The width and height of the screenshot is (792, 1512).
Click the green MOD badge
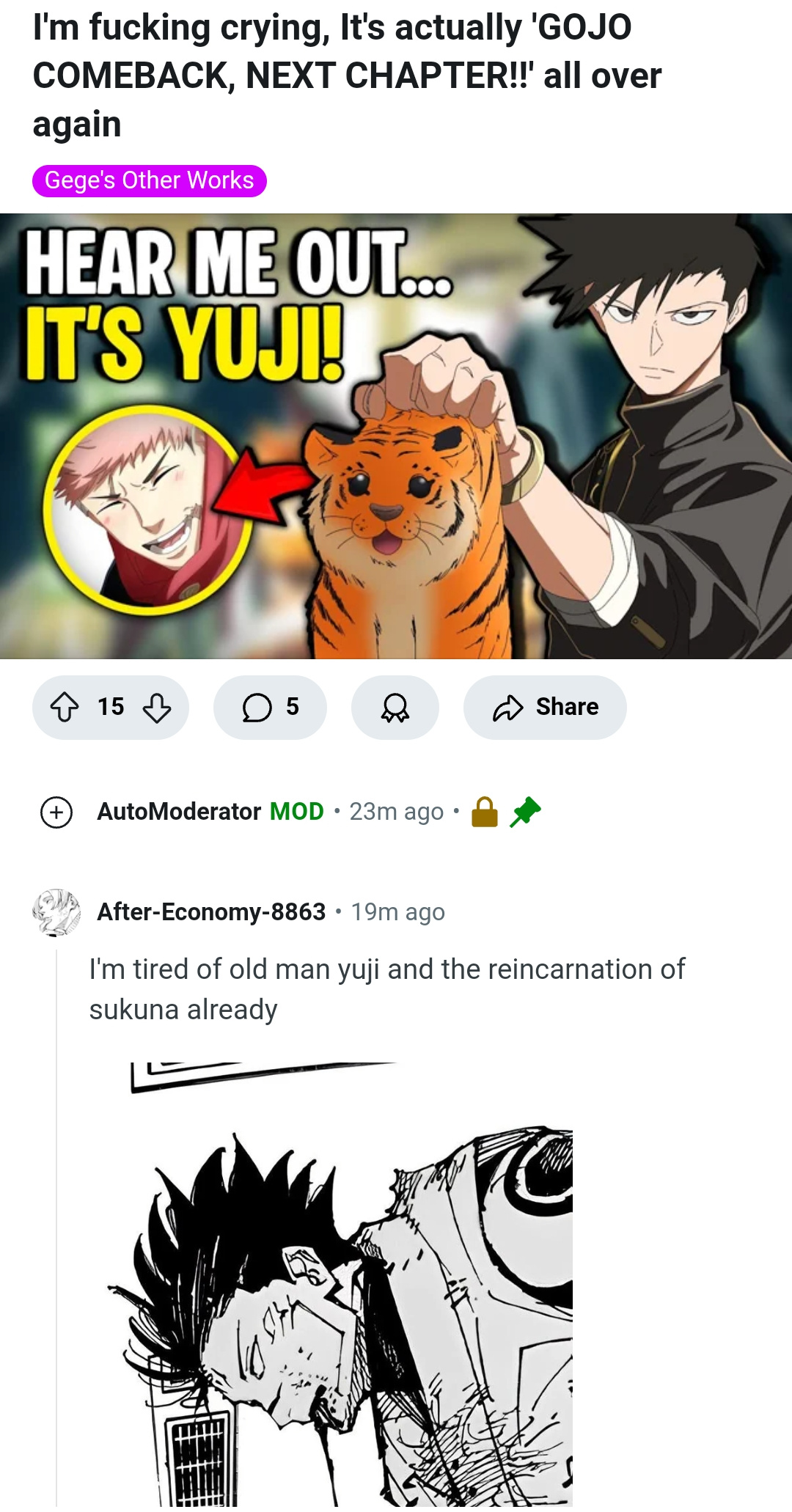[x=297, y=812]
